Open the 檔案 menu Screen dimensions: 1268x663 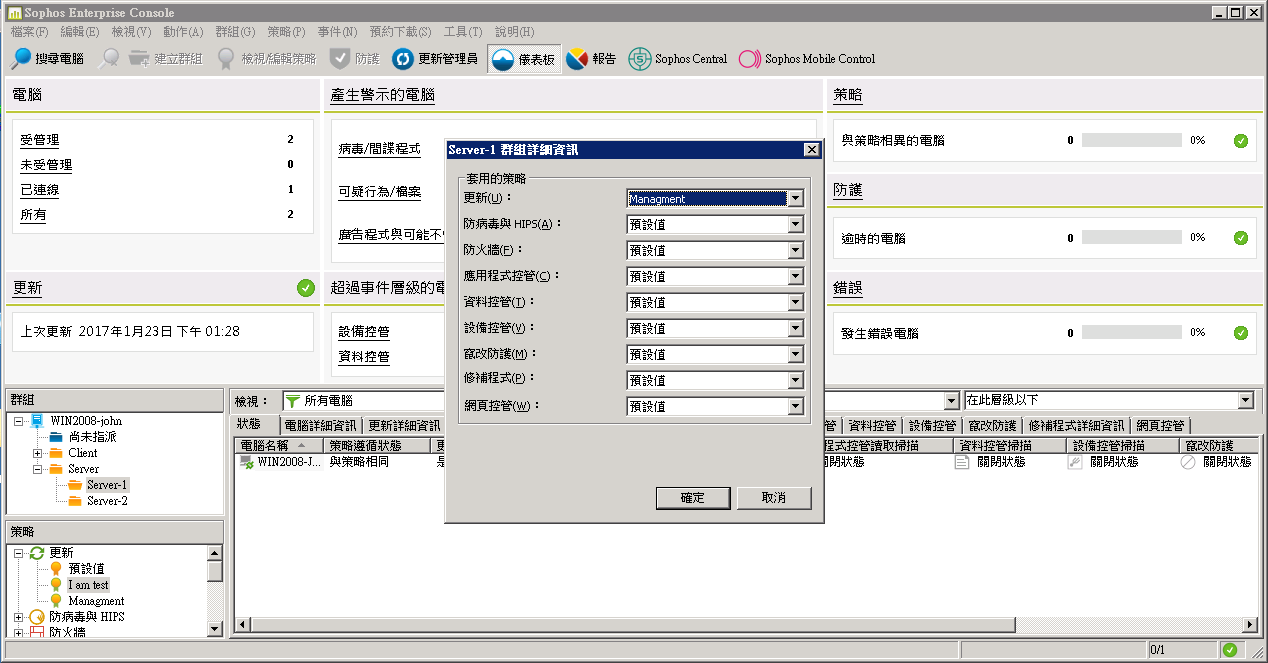pyautogui.click(x=29, y=32)
